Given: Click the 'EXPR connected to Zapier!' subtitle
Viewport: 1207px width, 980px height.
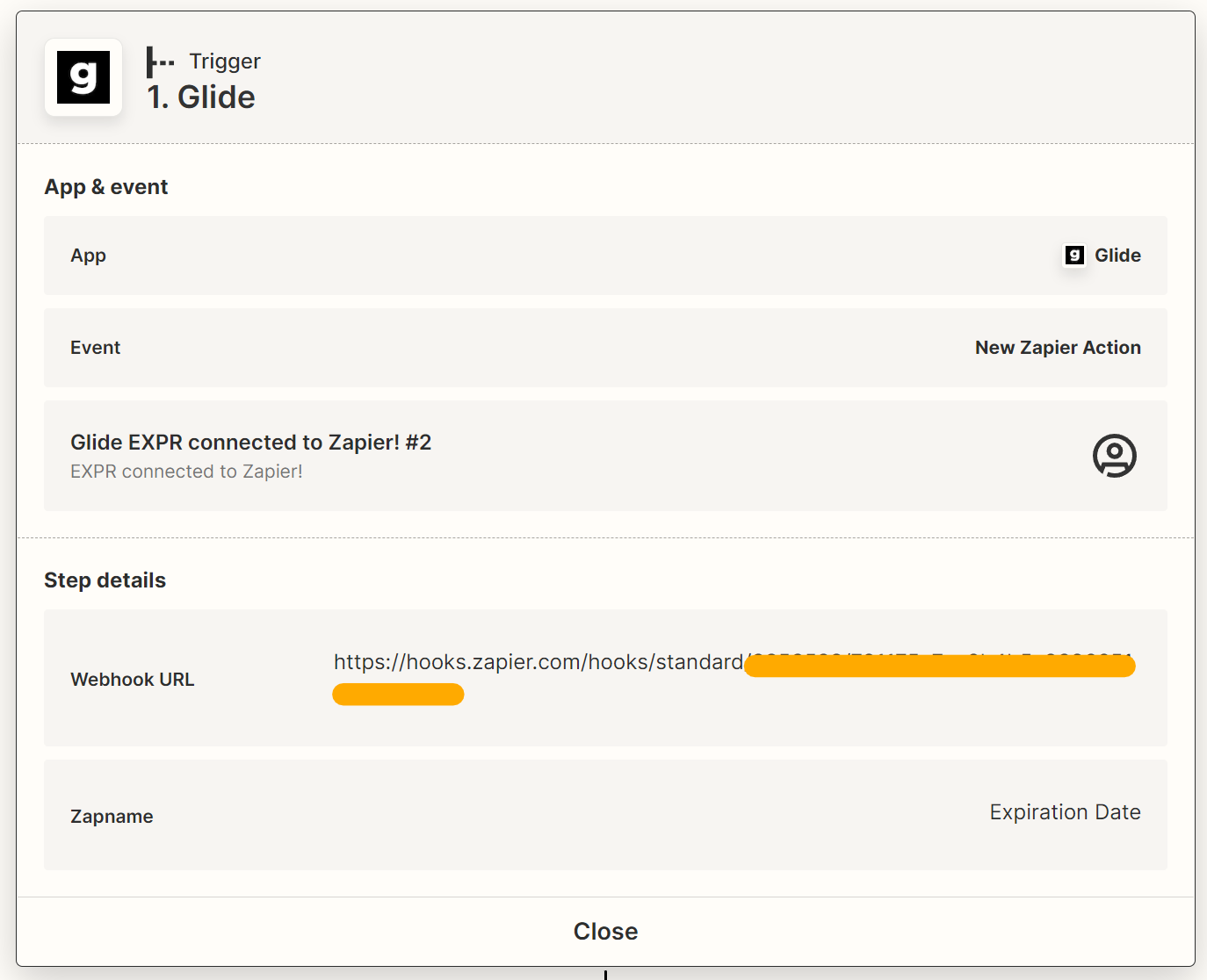Looking at the screenshot, I should point(186,472).
